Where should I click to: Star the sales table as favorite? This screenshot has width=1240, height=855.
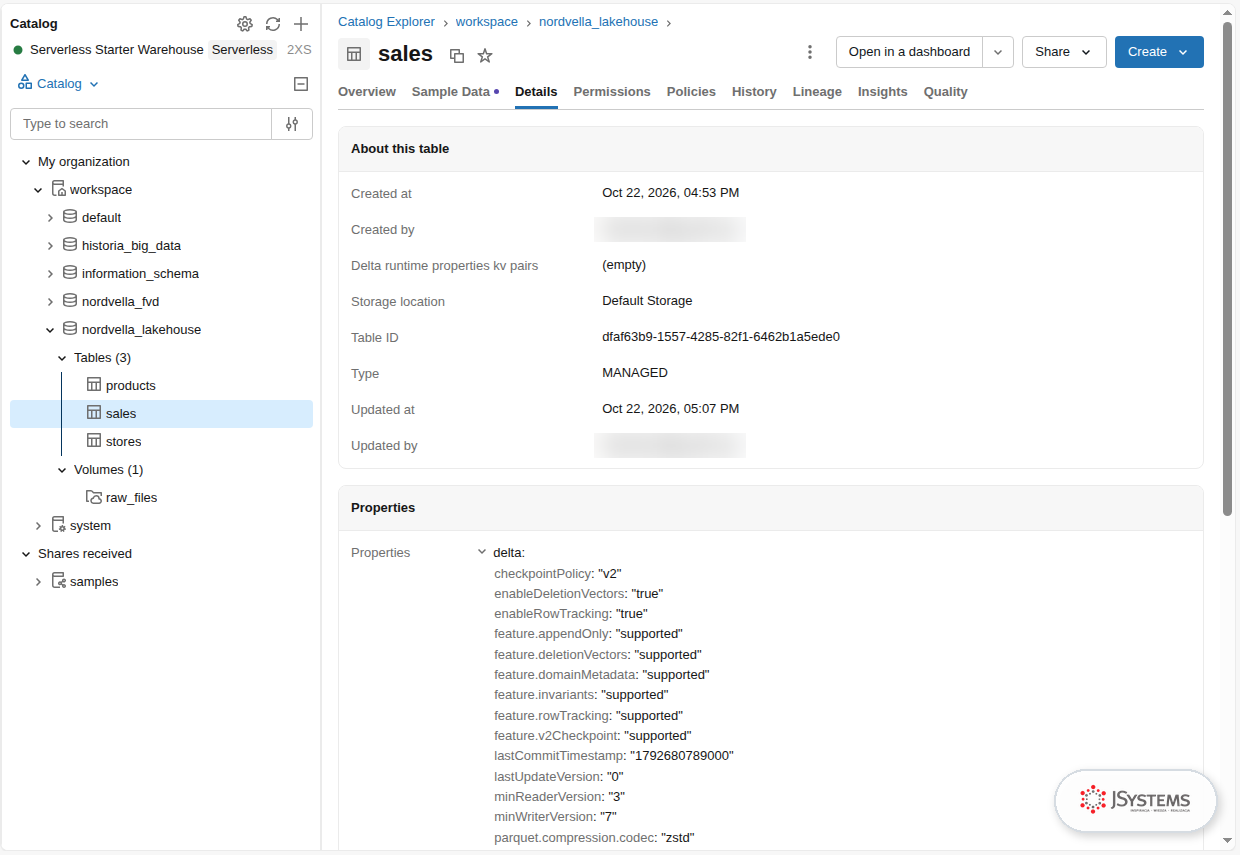485,56
